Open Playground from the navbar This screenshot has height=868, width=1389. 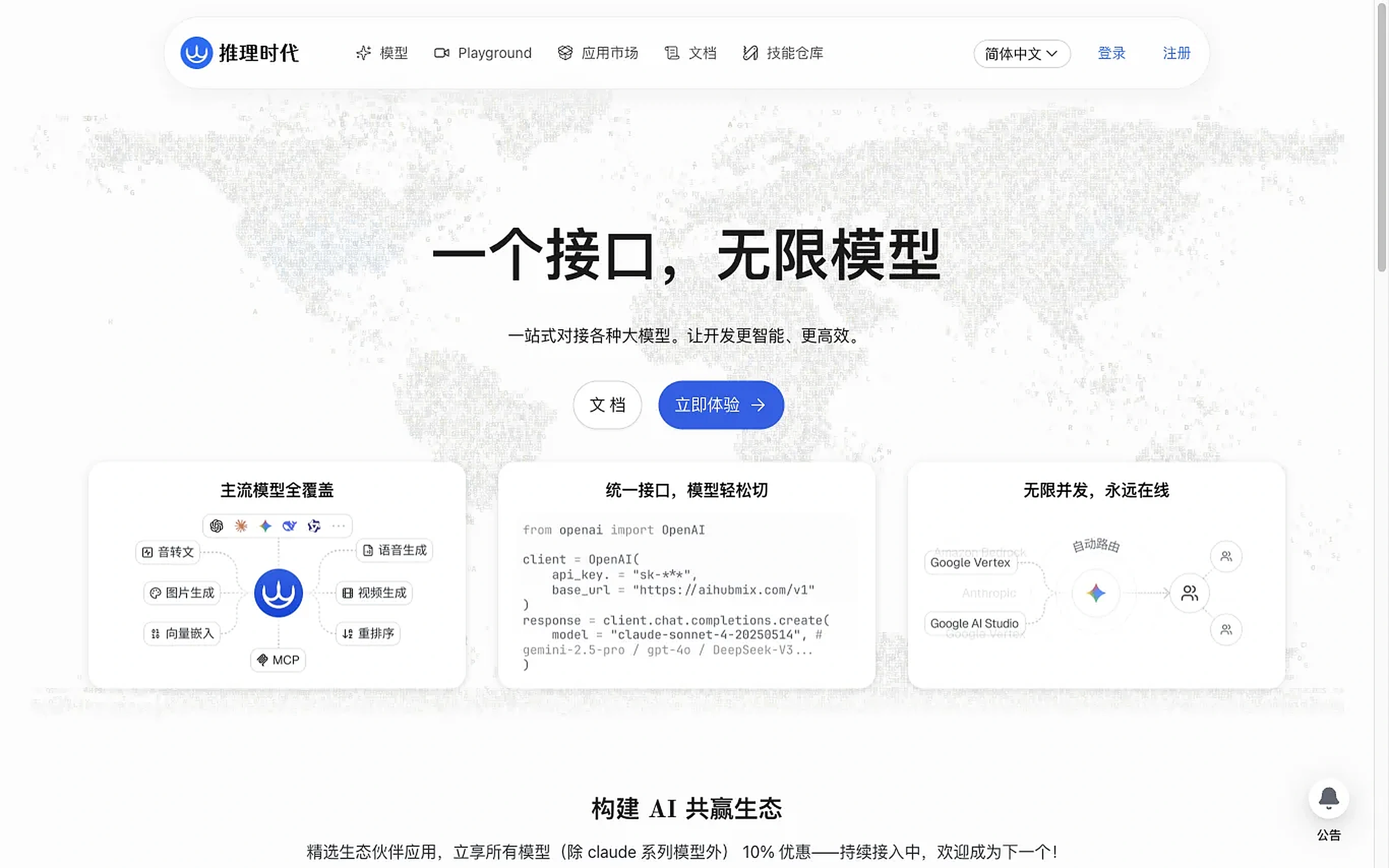click(x=482, y=53)
